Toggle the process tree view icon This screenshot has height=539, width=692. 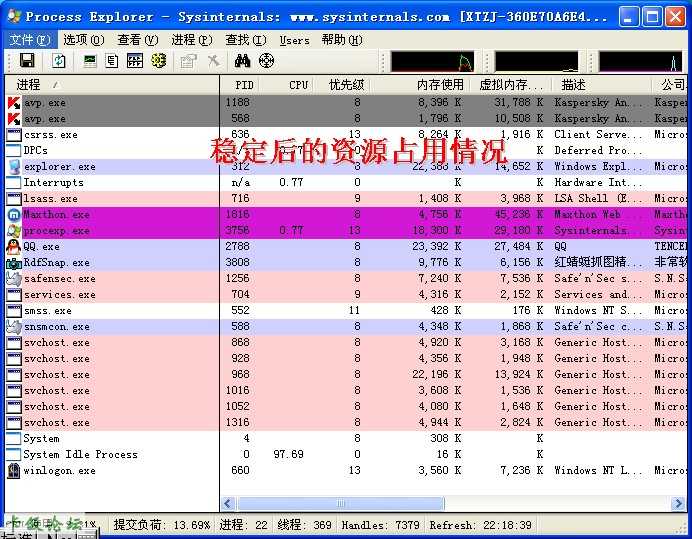point(112,60)
